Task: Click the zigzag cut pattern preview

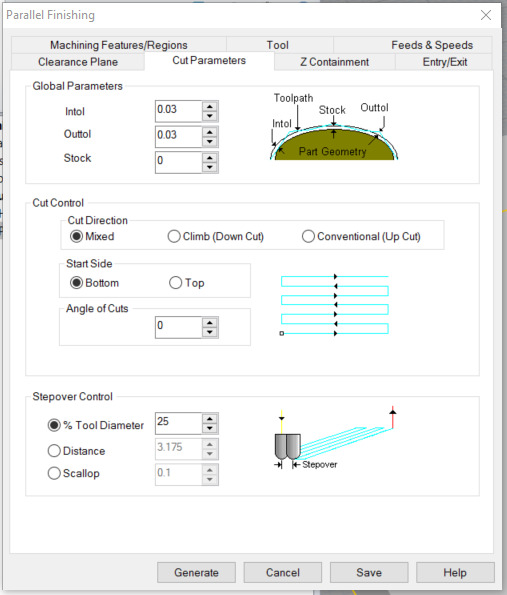Action: click(335, 305)
